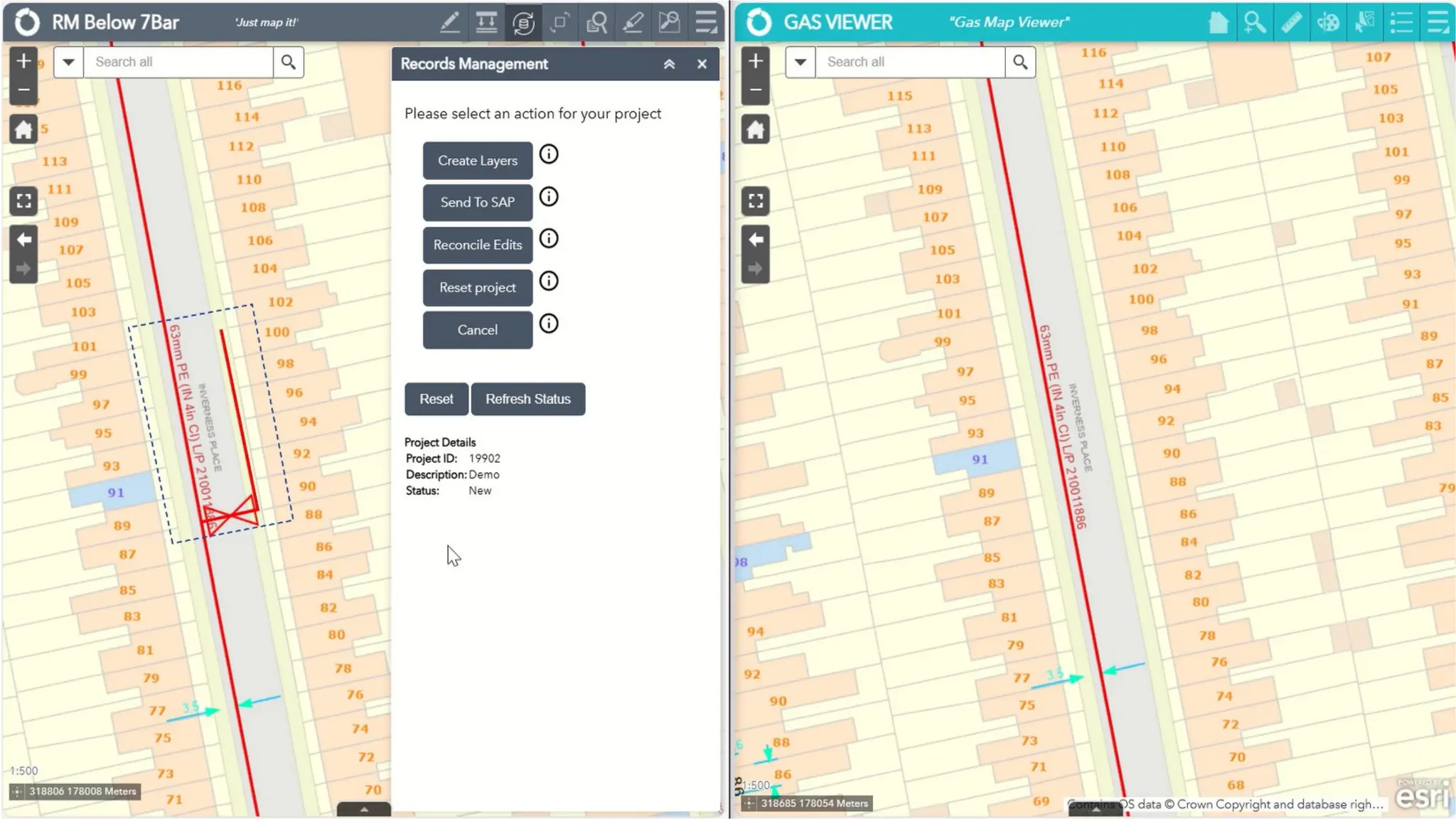
Task: Open the paint palette tool in Gas Viewer
Action: click(x=1328, y=23)
